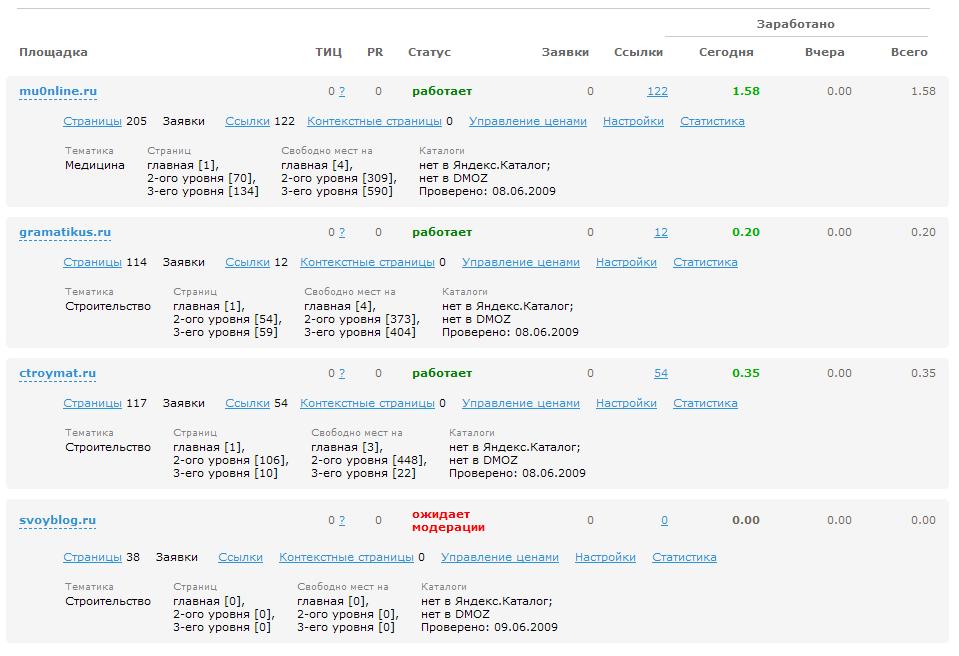Open Контекстные страницы for ctroymat.ru

click(367, 403)
